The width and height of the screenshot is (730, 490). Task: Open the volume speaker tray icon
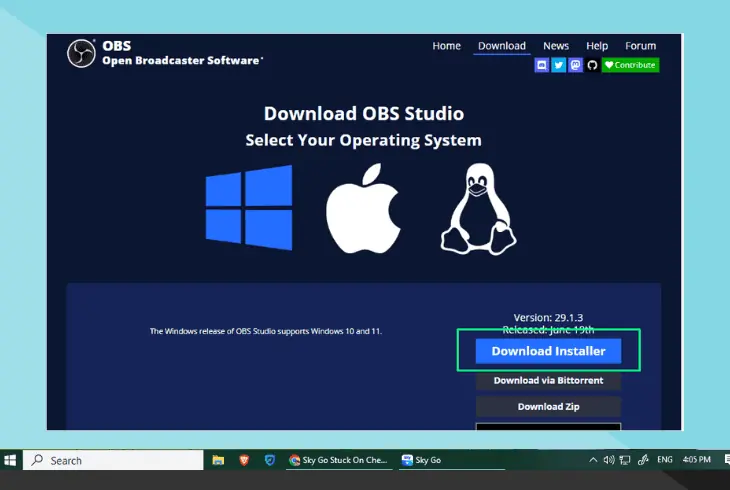pyautogui.click(x=609, y=460)
